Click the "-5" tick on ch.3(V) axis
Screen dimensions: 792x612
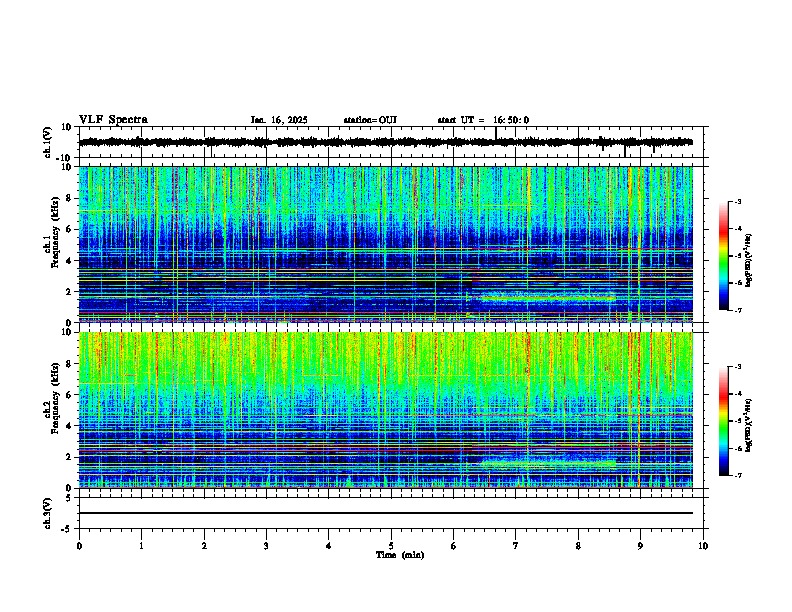[67, 529]
